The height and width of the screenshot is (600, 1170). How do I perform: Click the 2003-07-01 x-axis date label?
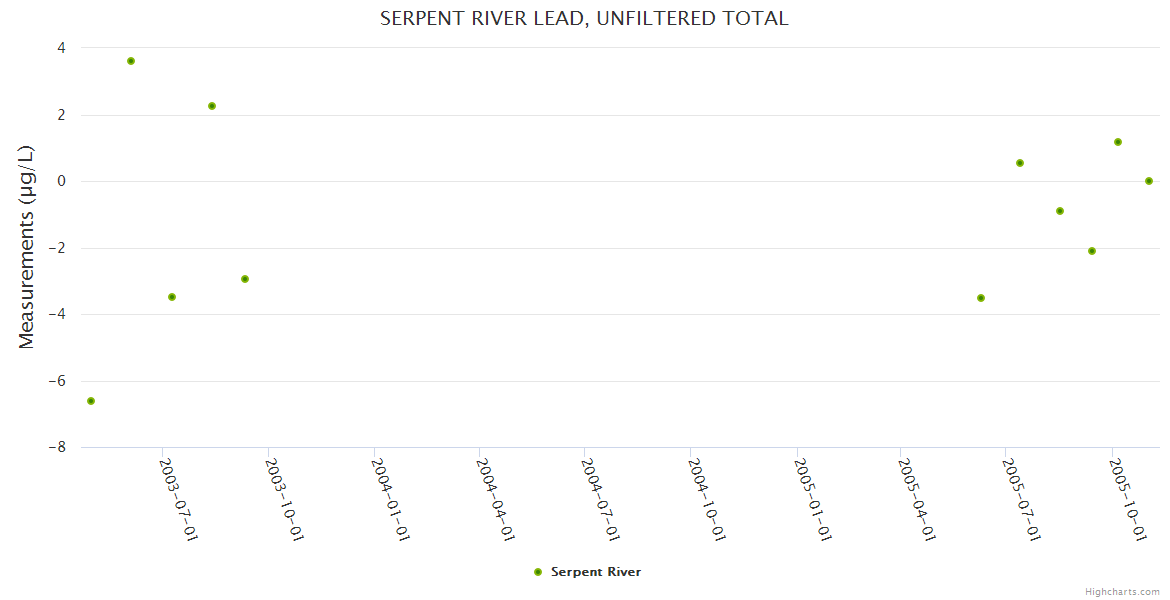pyautogui.click(x=180, y=499)
